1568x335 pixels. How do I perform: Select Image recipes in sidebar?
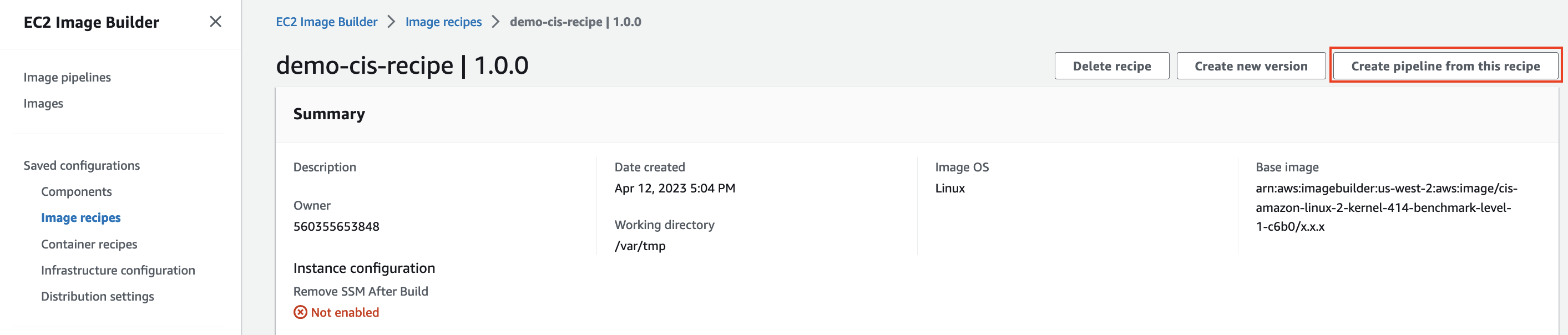81,217
